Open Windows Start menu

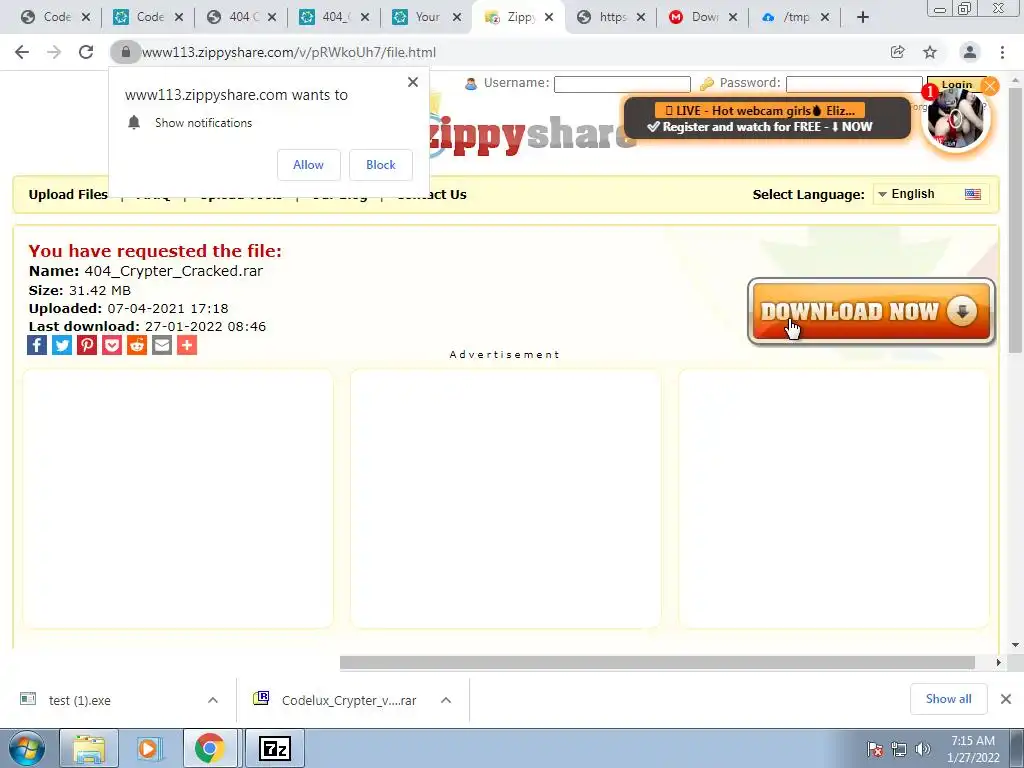pos(27,748)
